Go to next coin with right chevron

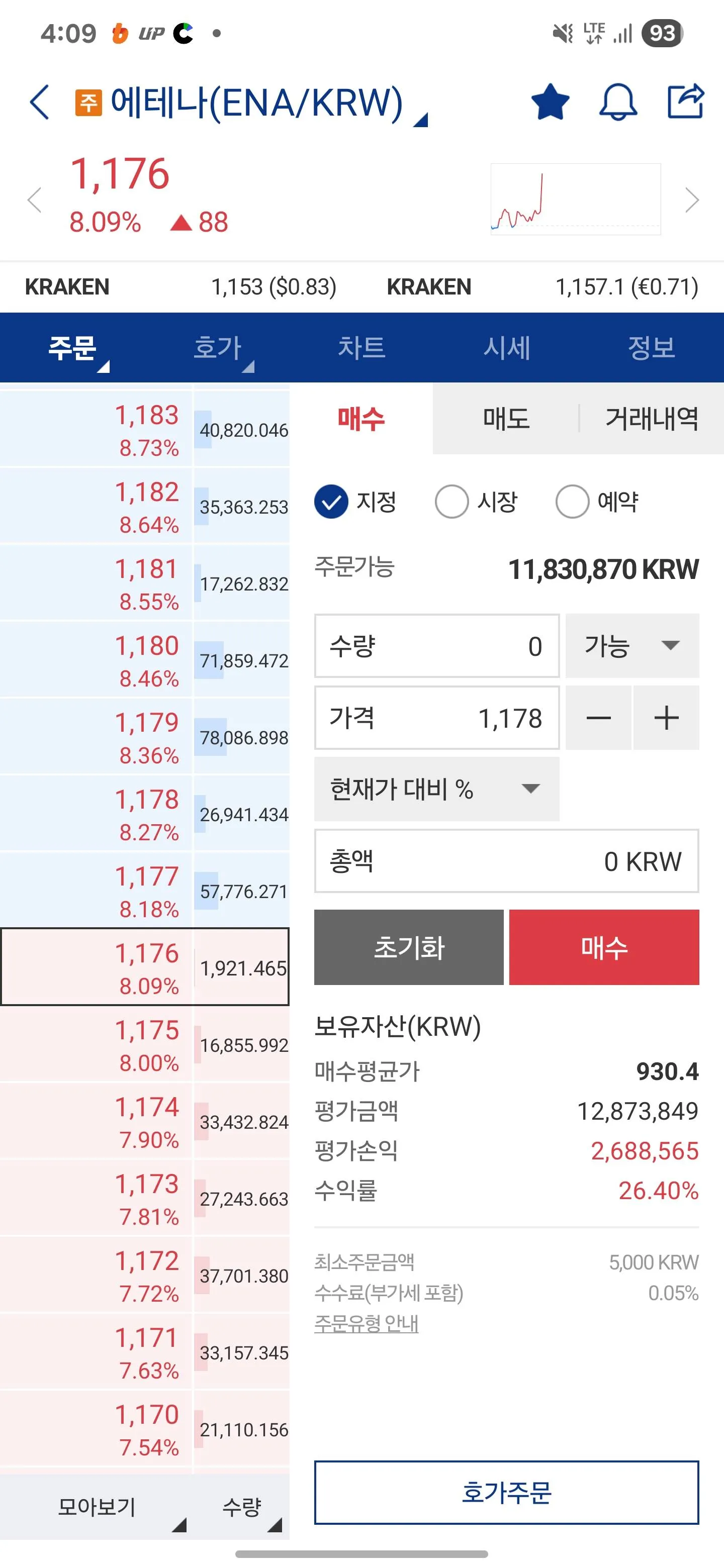click(x=691, y=200)
